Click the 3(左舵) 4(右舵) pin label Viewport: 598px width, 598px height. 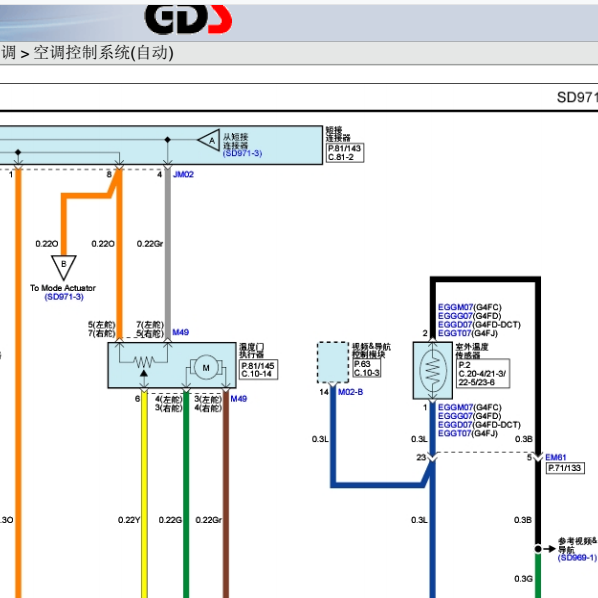click(208, 404)
